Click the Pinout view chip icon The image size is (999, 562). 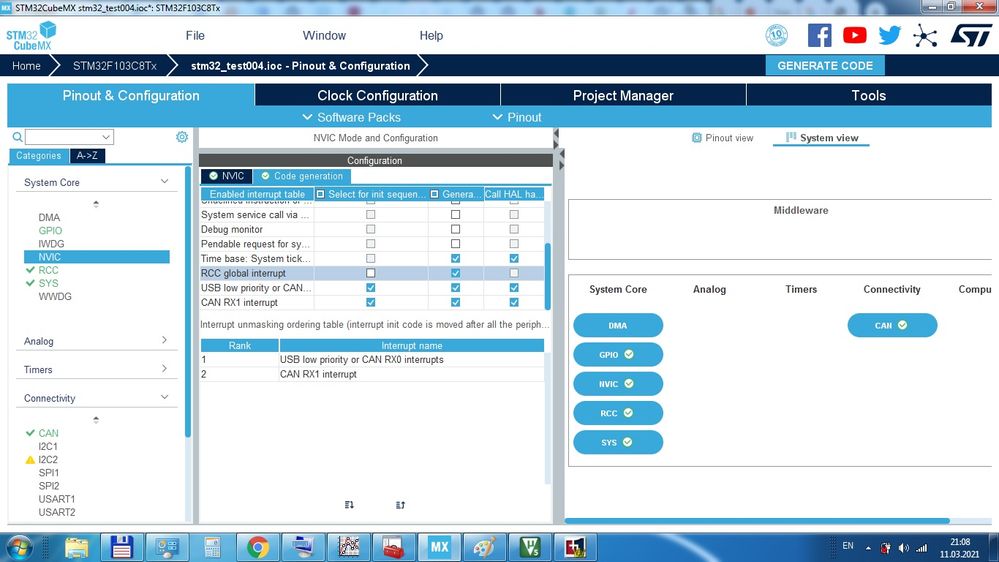(x=696, y=138)
